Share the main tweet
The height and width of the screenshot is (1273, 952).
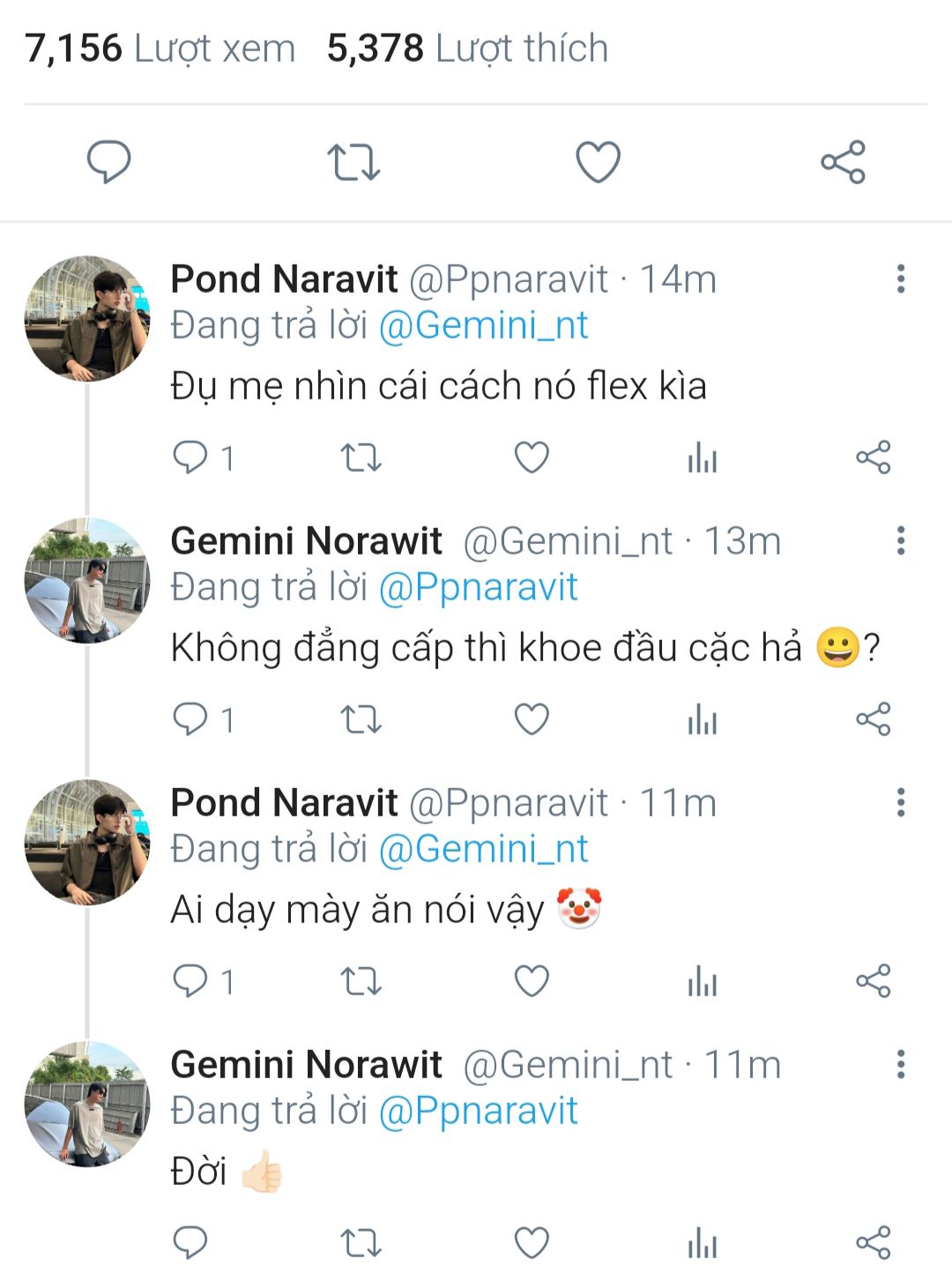(x=843, y=162)
